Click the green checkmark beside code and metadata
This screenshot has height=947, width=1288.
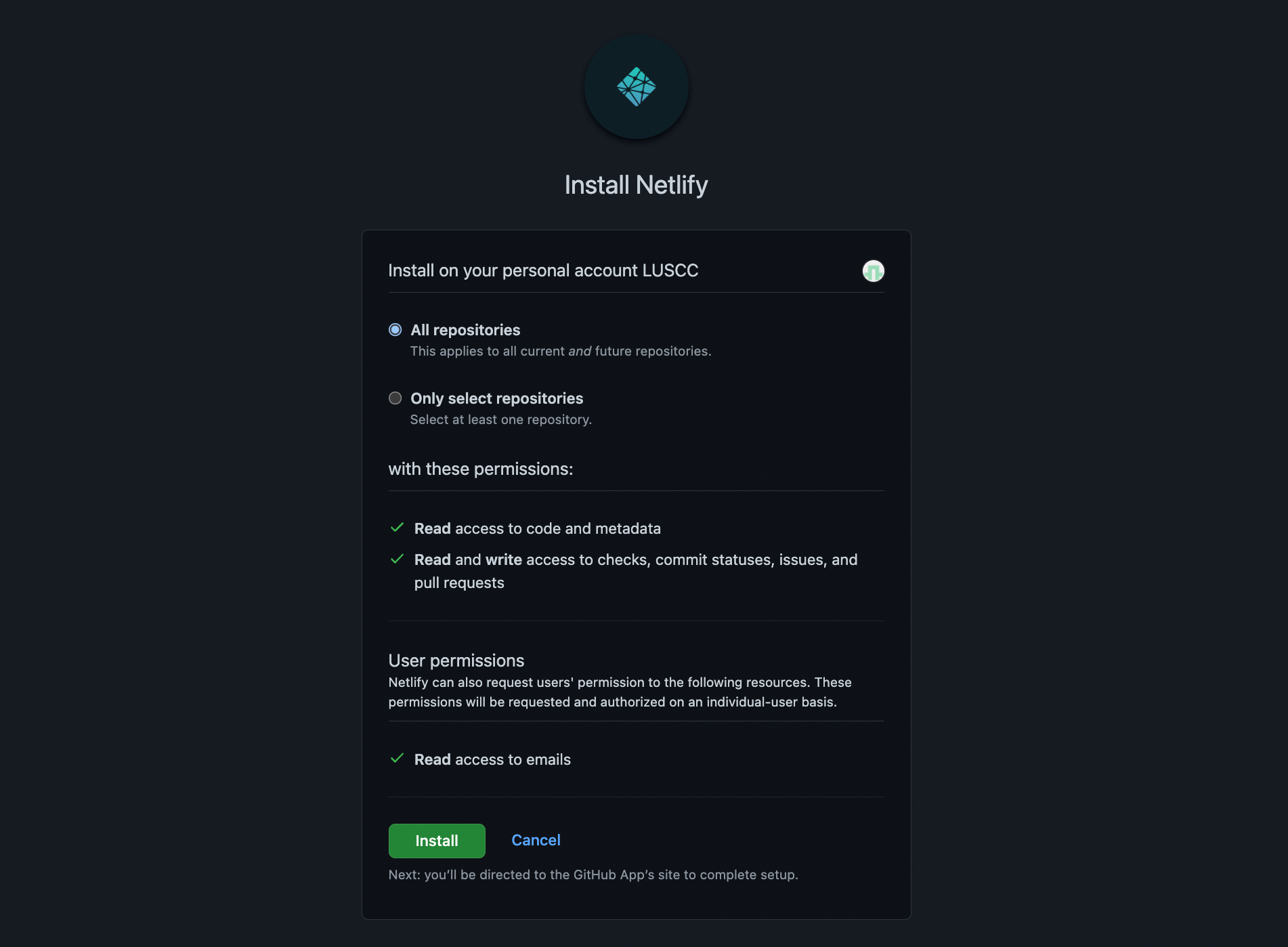tap(398, 528)
